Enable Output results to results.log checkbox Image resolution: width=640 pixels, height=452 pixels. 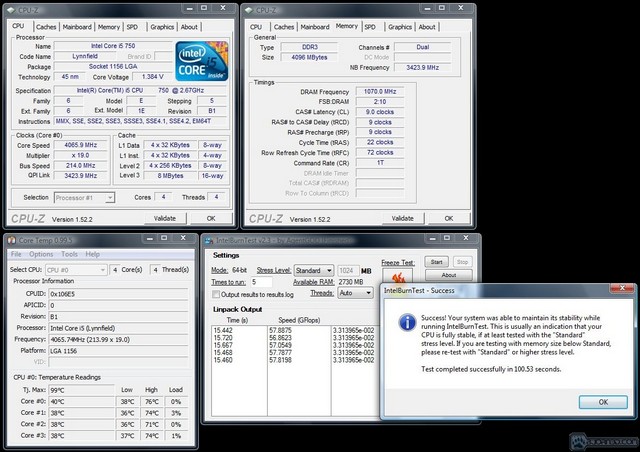click(x=216, y=294)
